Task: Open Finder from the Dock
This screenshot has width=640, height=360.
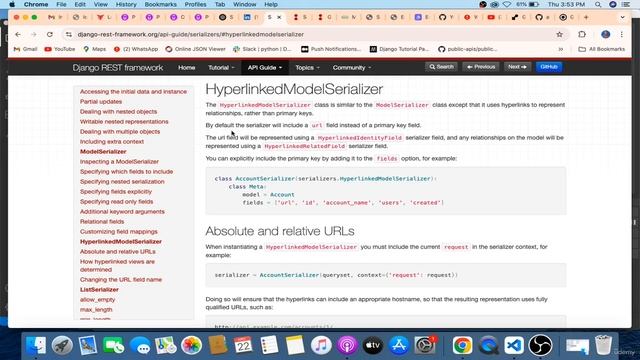Action: (x=36, y=345)
